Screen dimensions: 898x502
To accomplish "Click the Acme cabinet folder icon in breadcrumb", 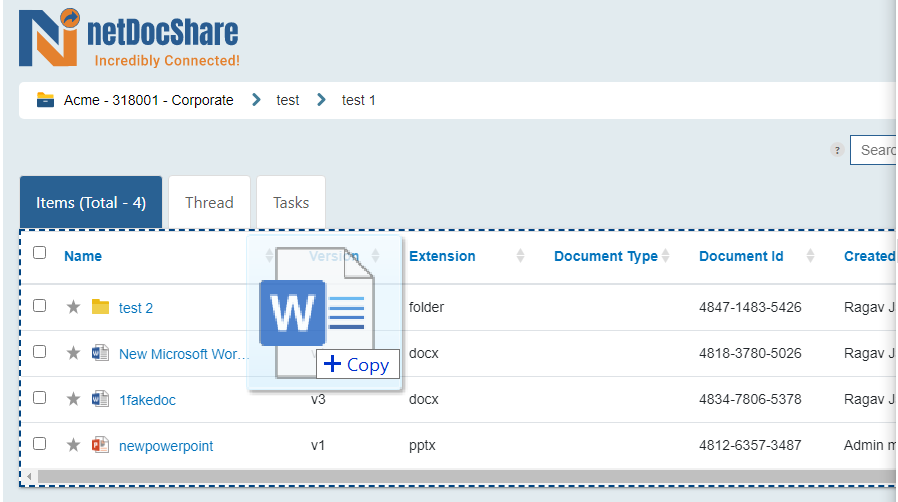I will (x=45, y=100).
